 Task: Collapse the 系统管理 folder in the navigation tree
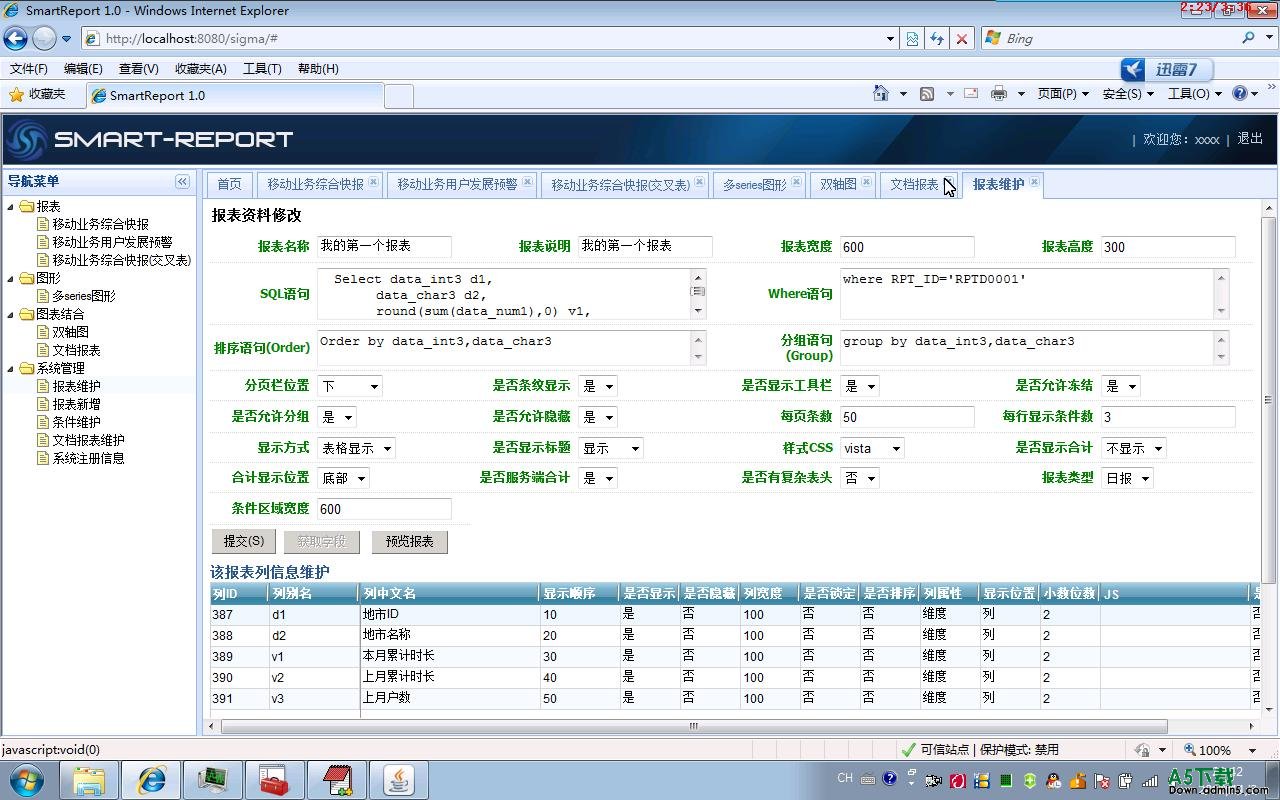(x=11, y=369)
